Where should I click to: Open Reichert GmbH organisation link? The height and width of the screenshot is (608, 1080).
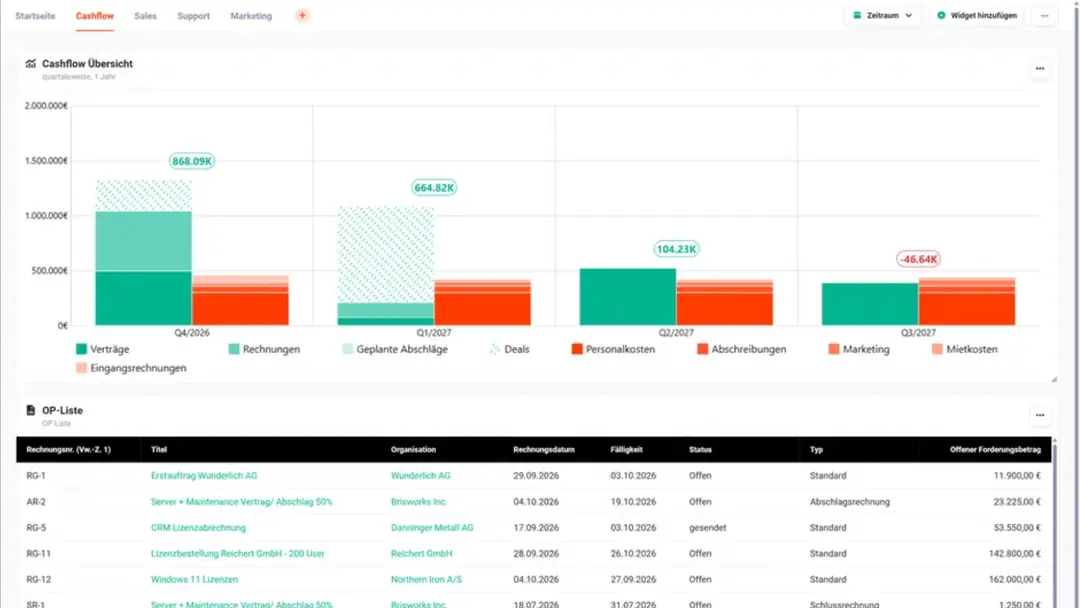(422, 554)
